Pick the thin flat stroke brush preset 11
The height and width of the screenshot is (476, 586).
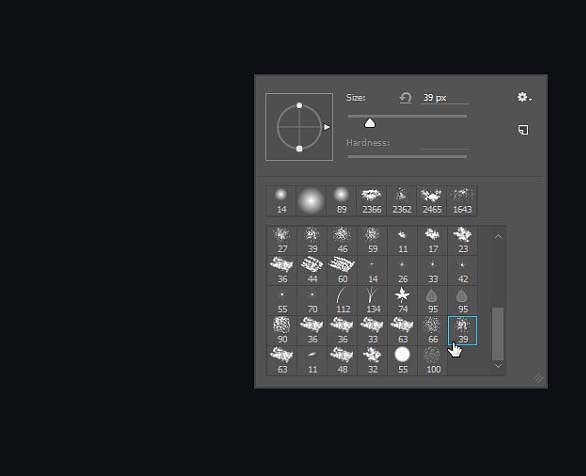(312, 361)
